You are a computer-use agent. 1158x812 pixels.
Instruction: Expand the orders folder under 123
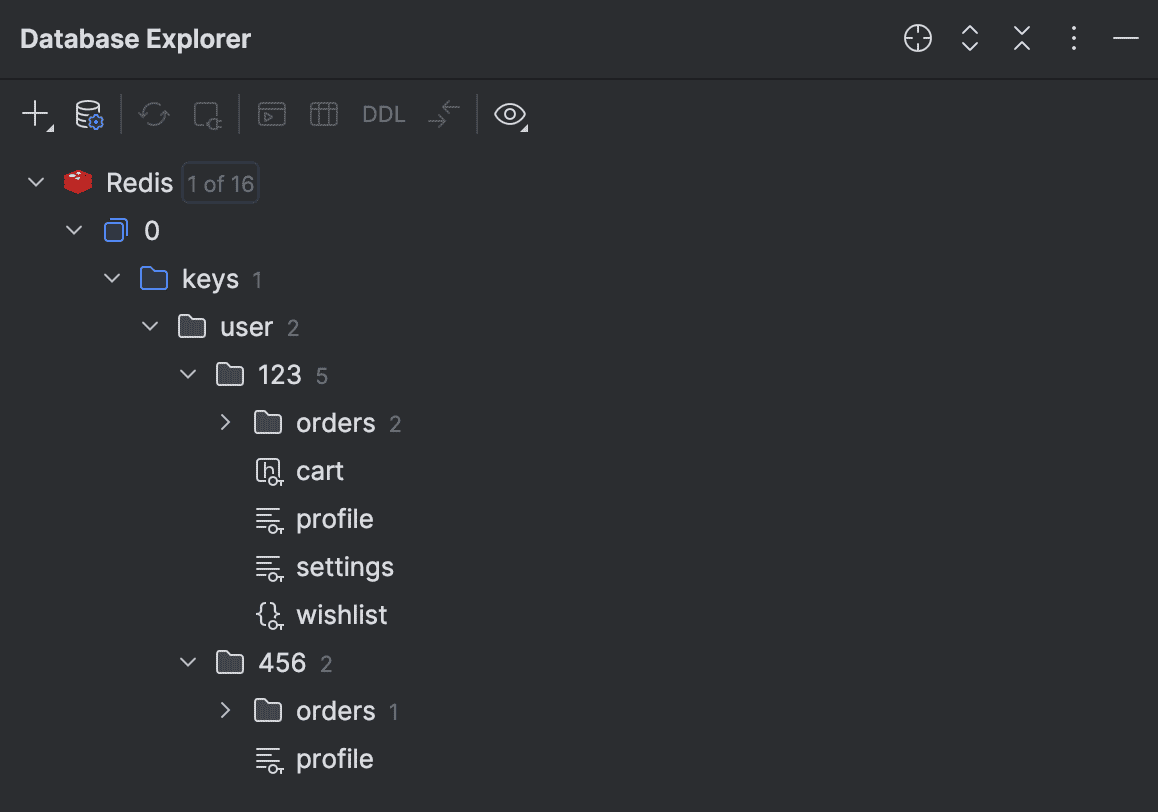tap(226, 423)
